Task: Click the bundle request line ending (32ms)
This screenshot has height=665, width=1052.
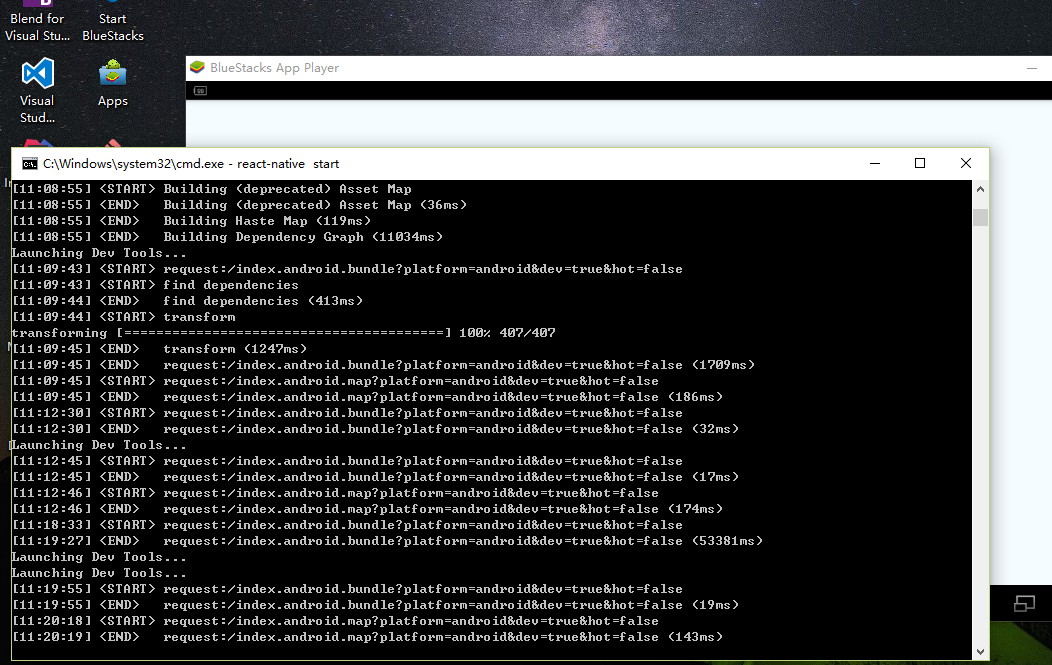Action: point(376,429)
